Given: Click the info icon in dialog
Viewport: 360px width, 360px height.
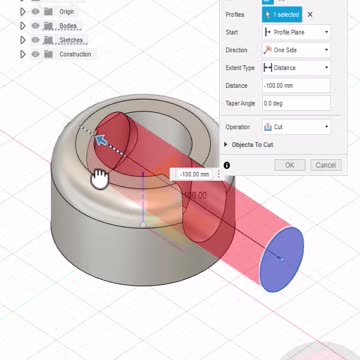Looking at the screenshot, I should pos(227,165).
